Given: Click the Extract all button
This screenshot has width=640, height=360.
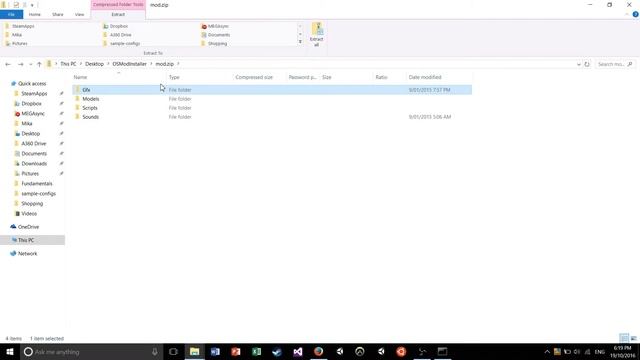Looking at the screenshot, I should point(316,34).
